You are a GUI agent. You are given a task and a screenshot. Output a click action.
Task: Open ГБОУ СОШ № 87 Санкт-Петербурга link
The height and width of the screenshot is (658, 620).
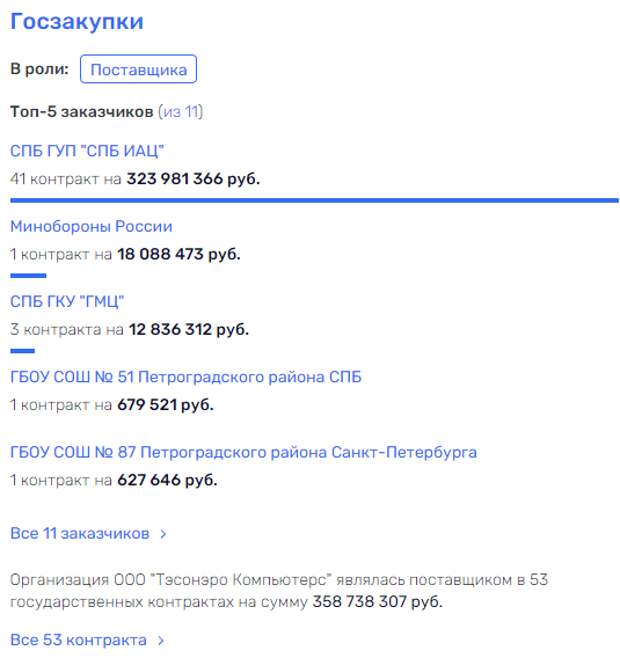coord(243,452)
